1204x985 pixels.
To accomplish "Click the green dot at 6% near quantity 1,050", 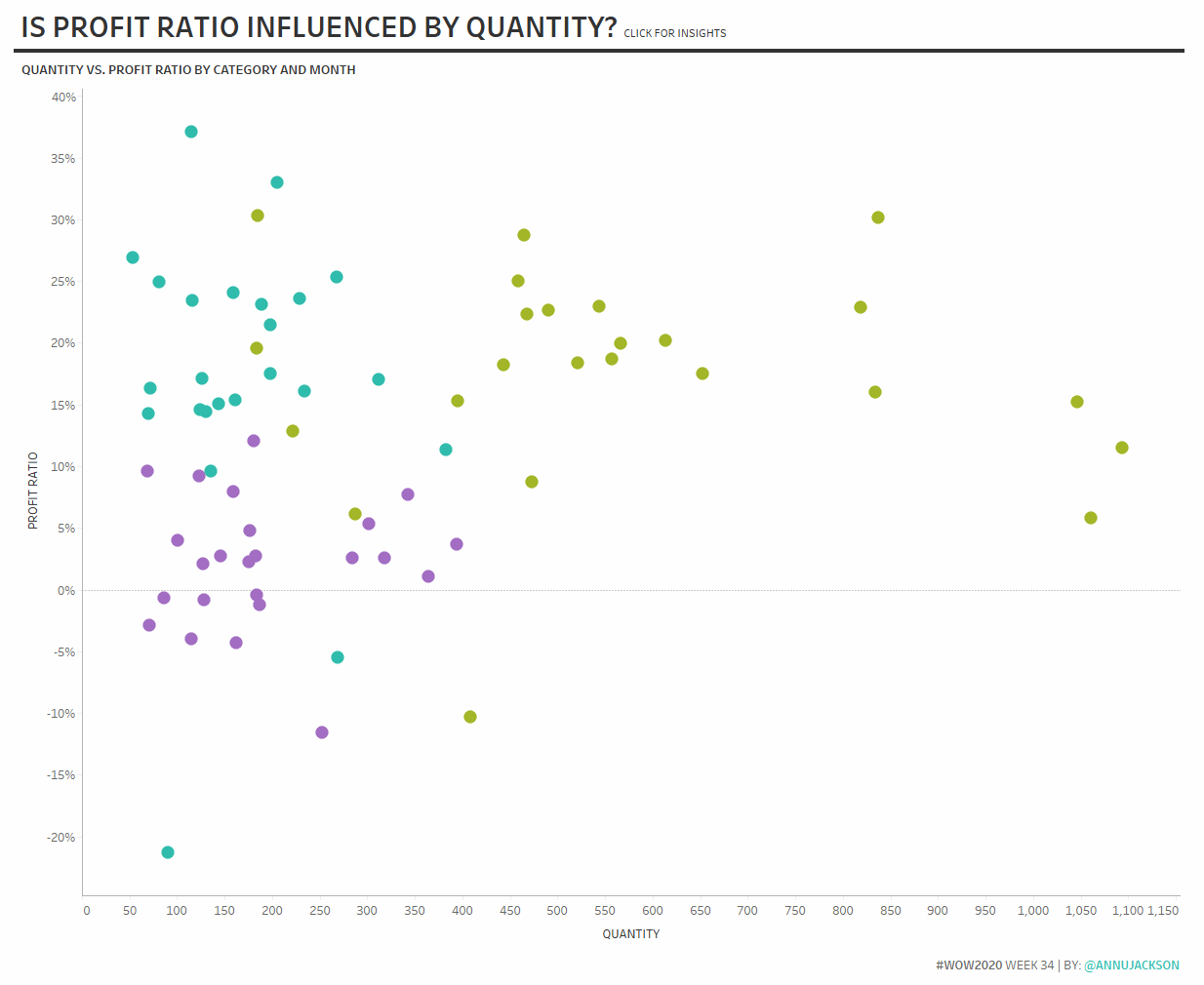I will point(1091,518).
